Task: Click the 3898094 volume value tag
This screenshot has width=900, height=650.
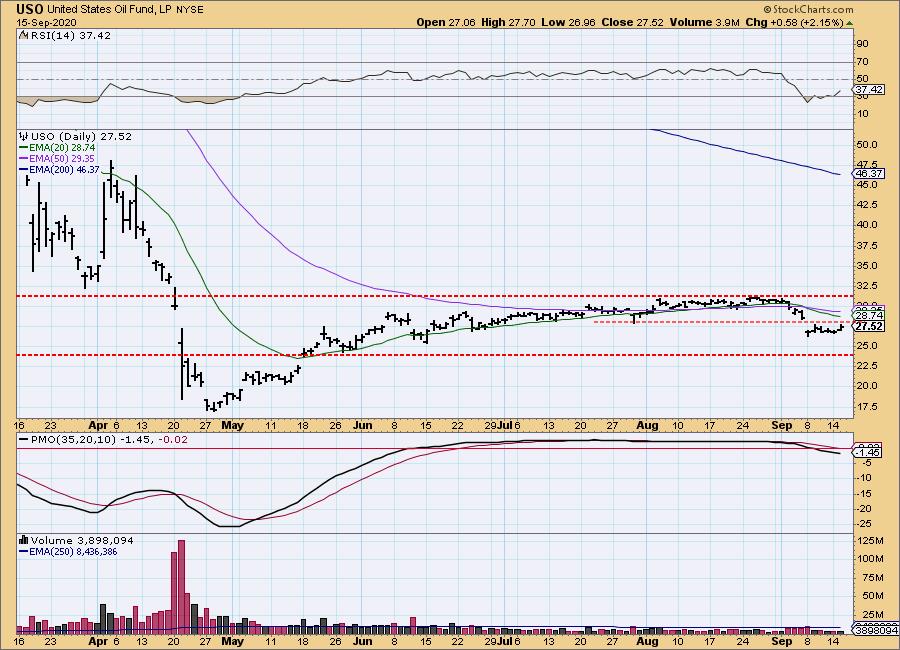Action: [876, 630]
